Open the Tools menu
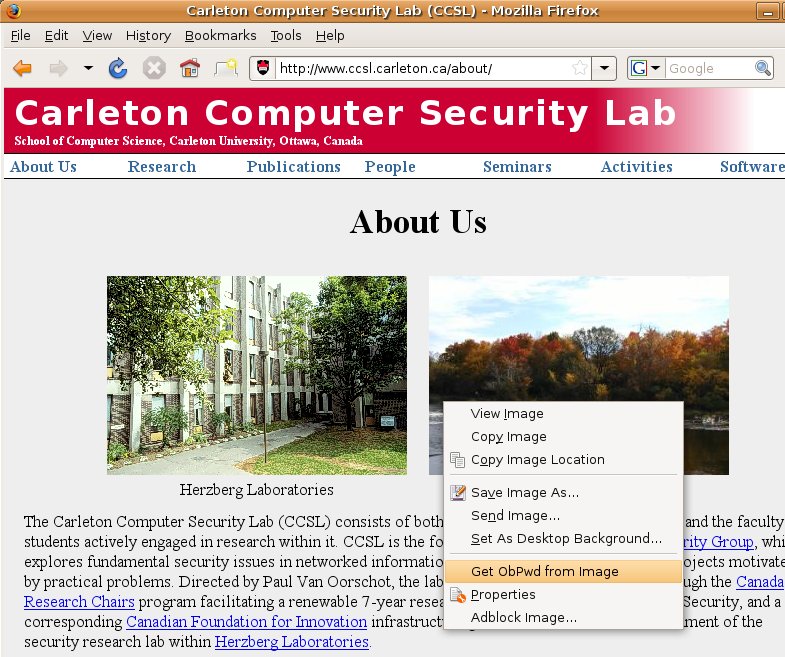Screen dimensions: 785x657 (x=286, y=36)
